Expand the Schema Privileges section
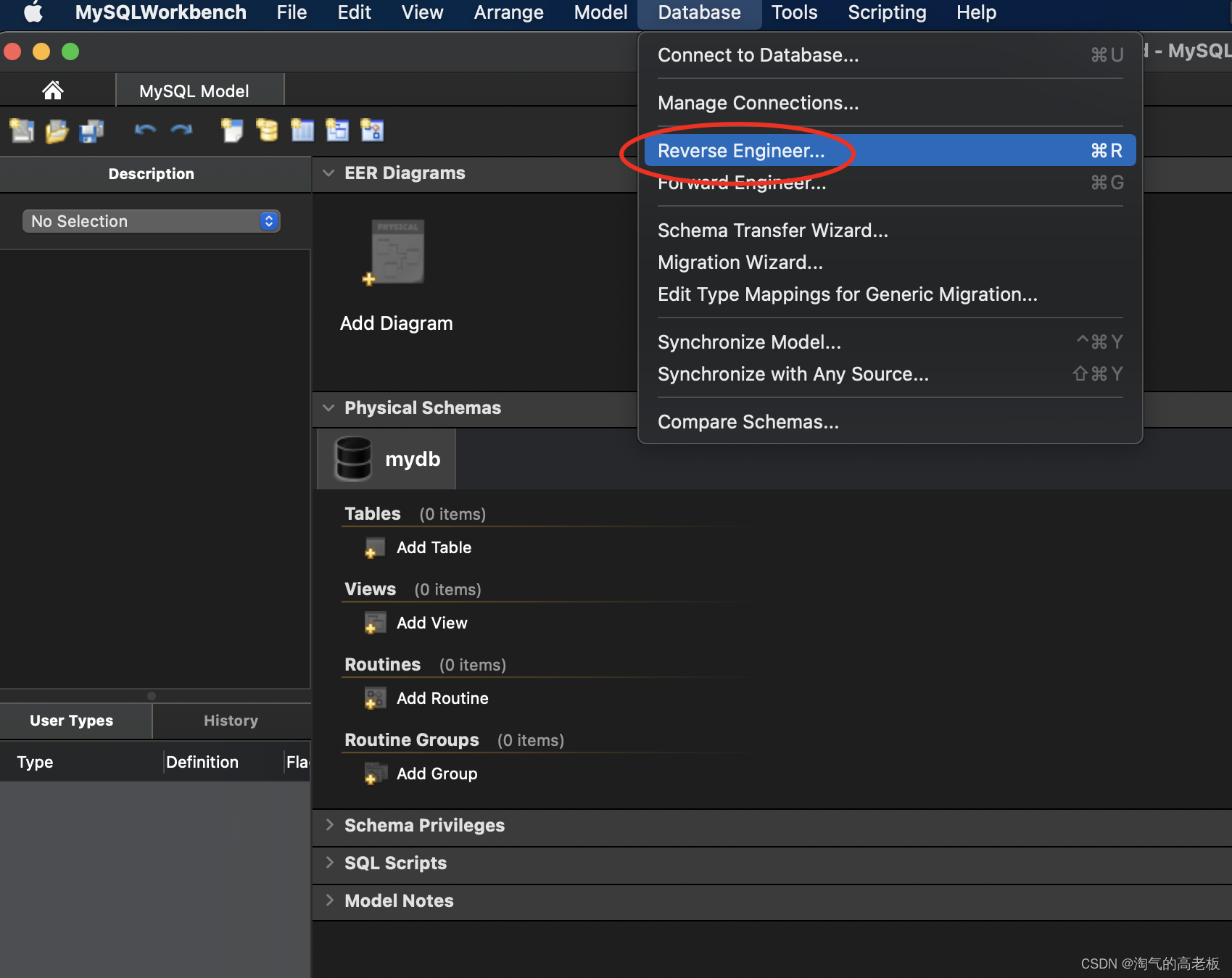 tap(329, 825)
